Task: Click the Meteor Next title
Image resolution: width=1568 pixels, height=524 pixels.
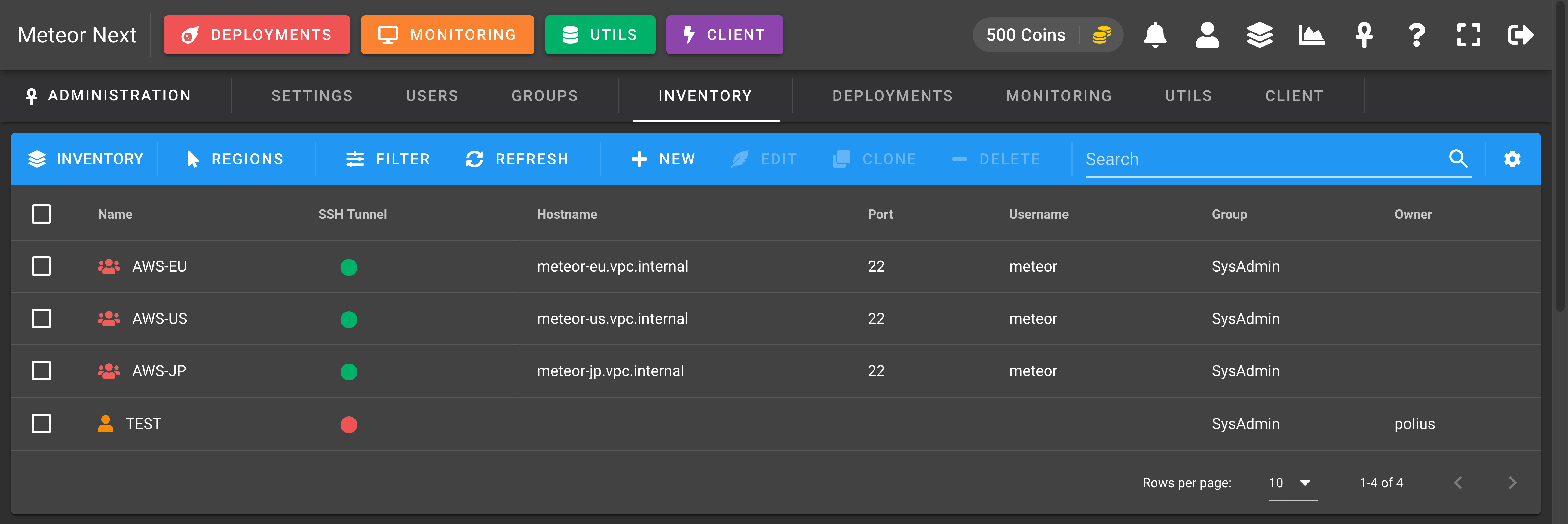Action: point(77,35)
